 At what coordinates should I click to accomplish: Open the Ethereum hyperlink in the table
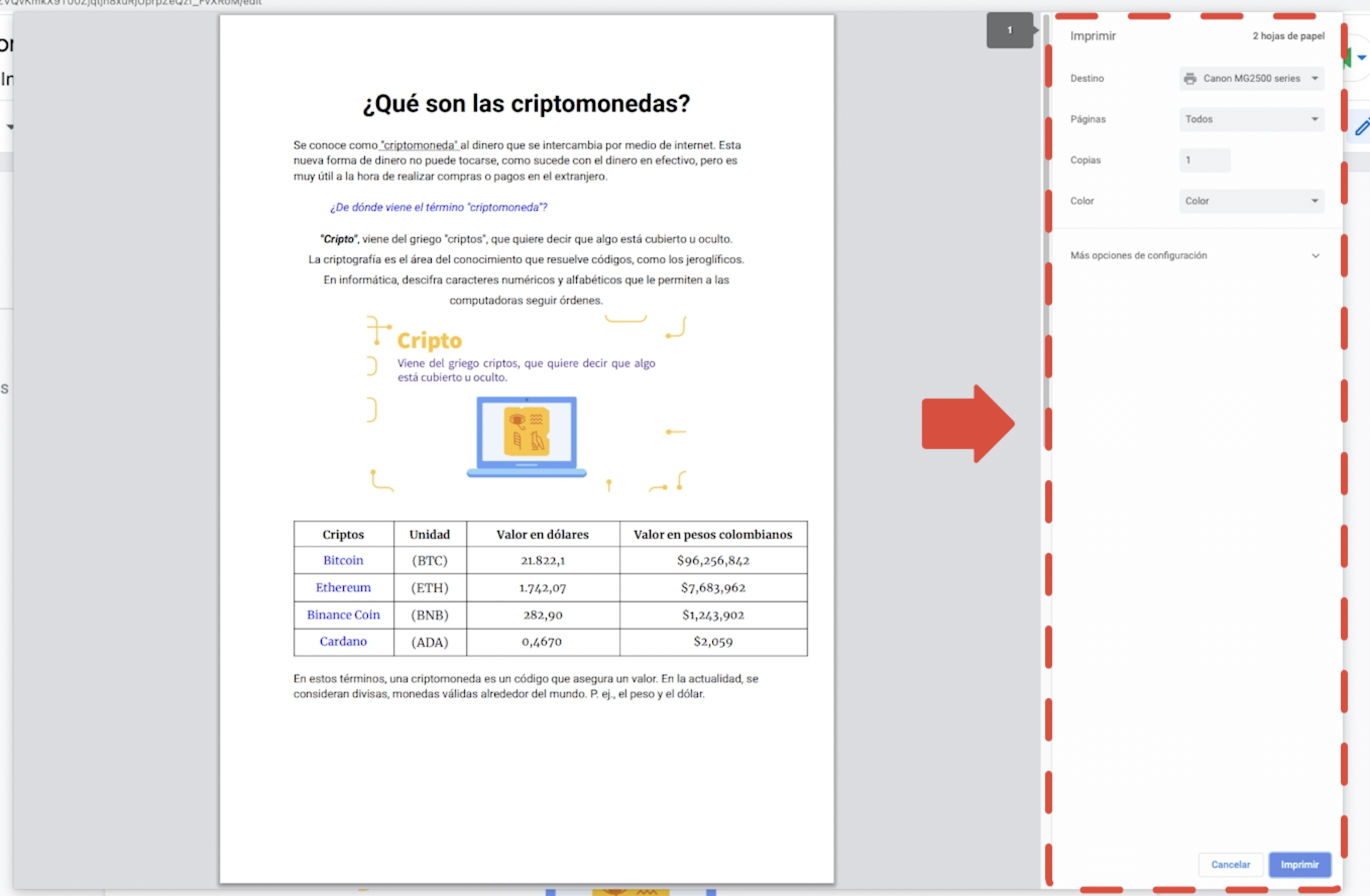point(343,587)
